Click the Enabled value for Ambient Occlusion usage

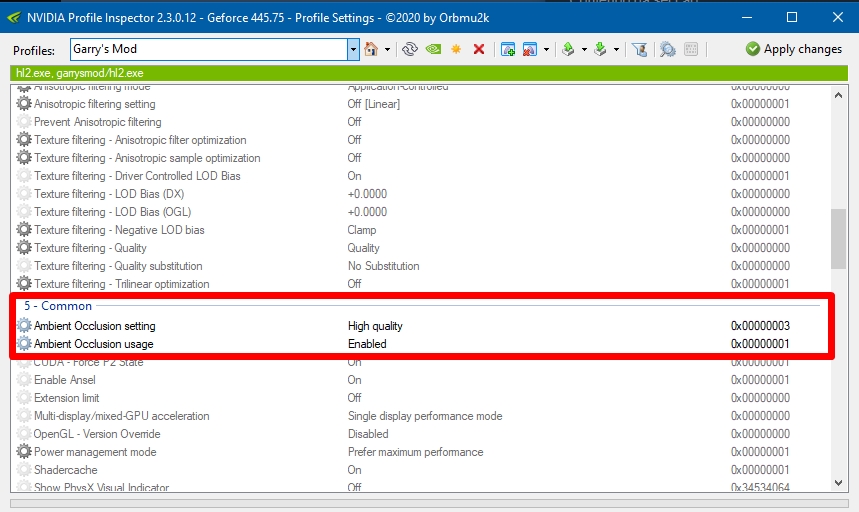(x=367, y=344)
